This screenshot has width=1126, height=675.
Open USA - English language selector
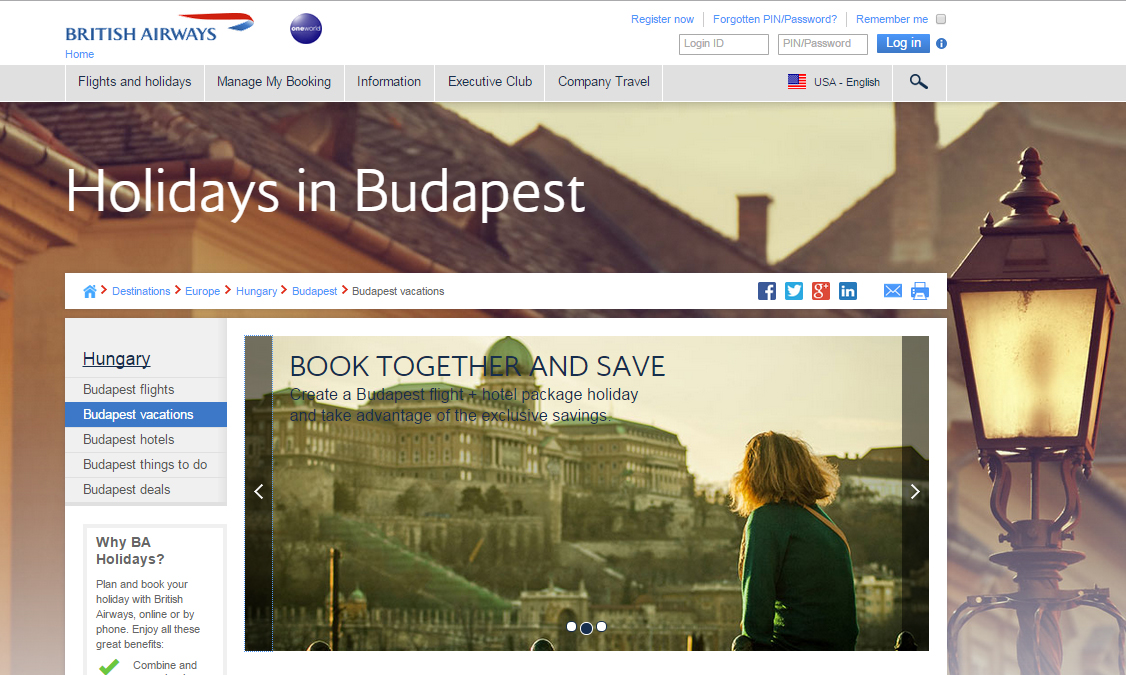(834, 82)
